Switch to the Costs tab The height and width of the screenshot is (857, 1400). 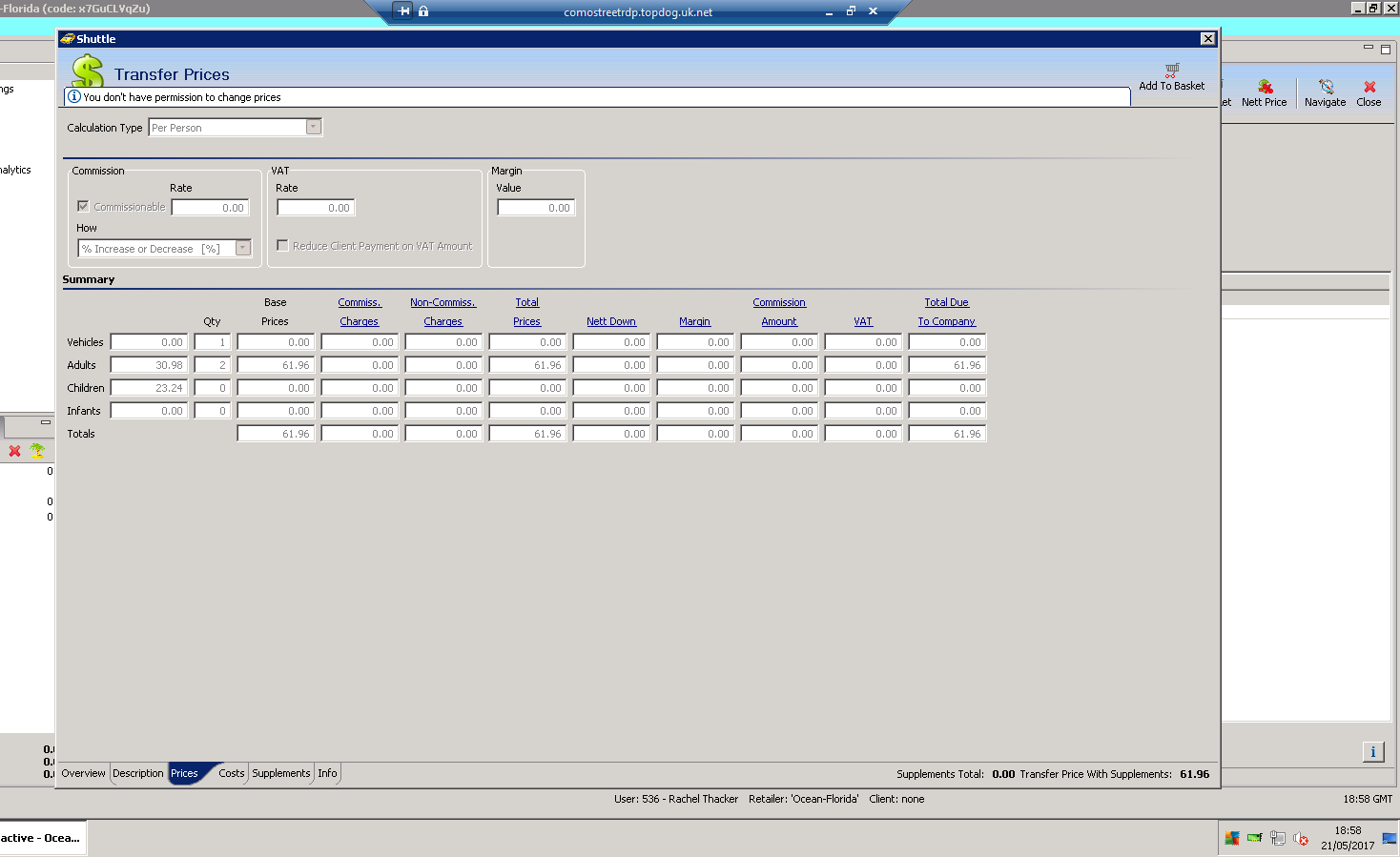pos(231,773)
